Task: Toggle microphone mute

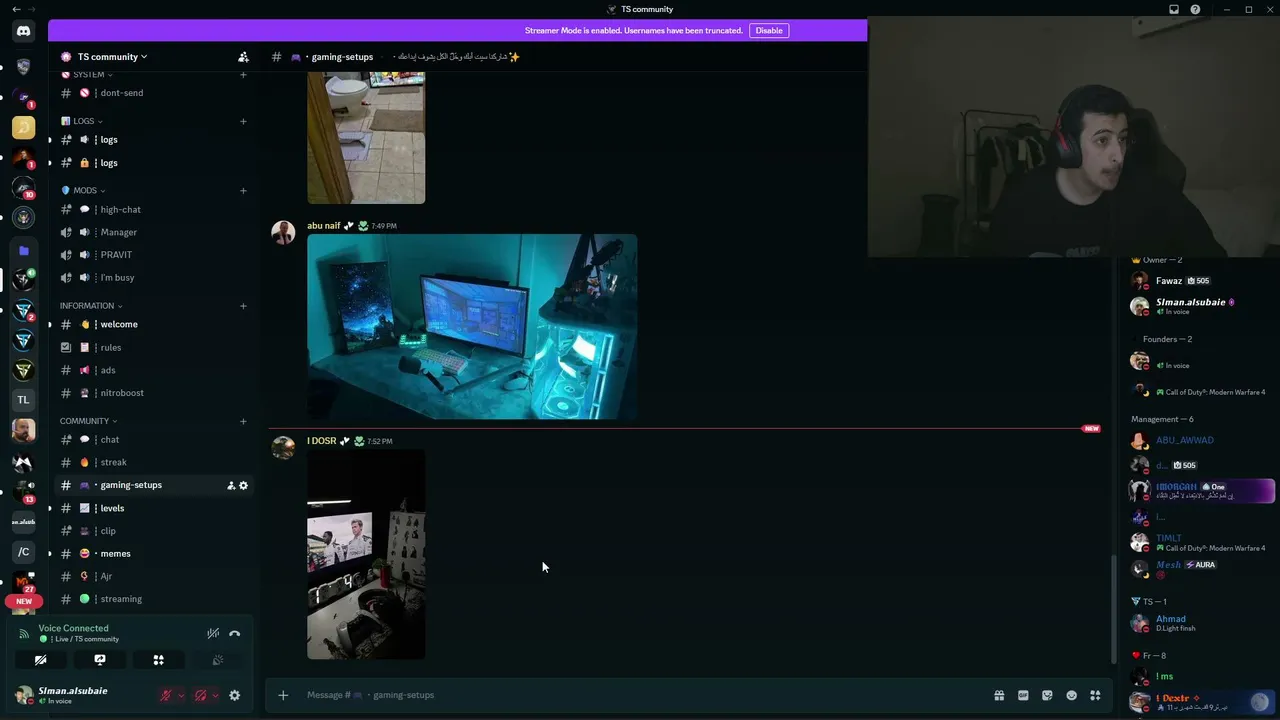Action: [166, 695]
